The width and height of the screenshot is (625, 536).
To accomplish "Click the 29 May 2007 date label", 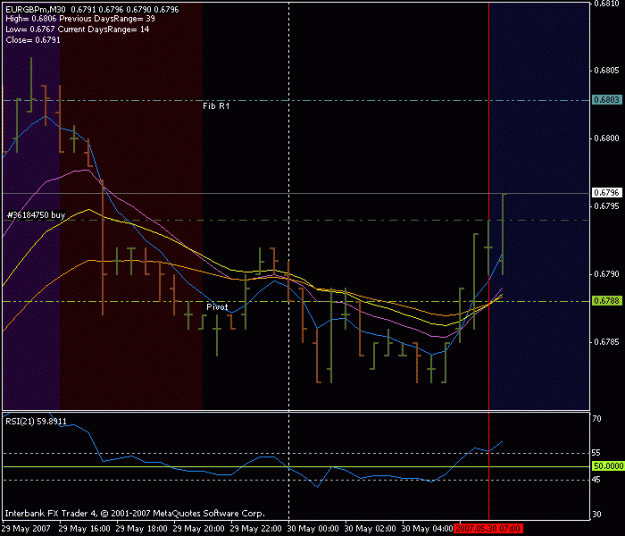I will coord(26,529).
